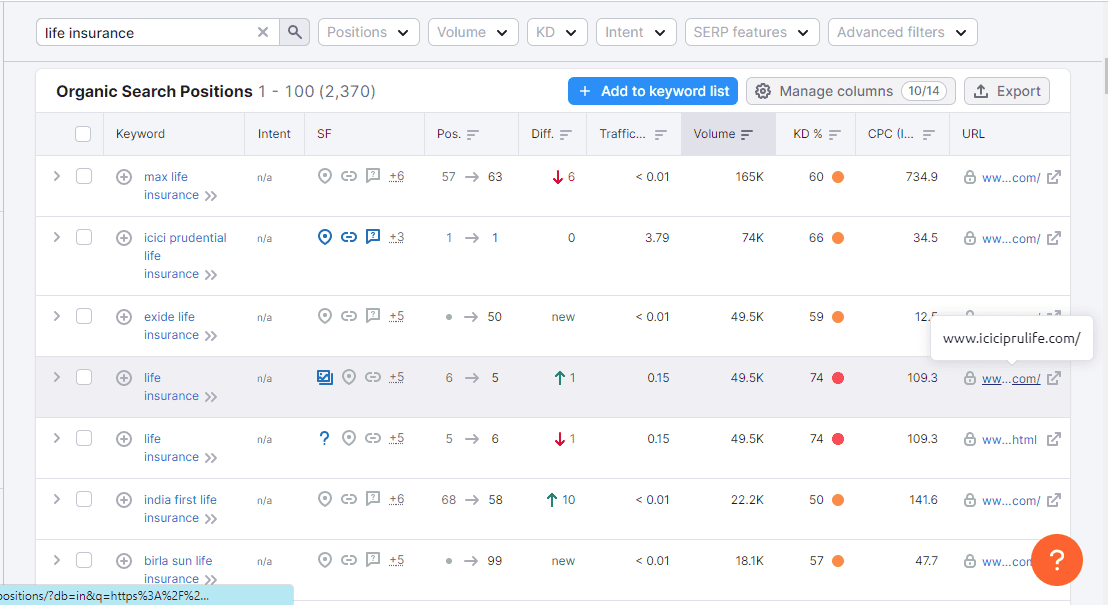Open the SERP features filter dropdown

point(752,33)
